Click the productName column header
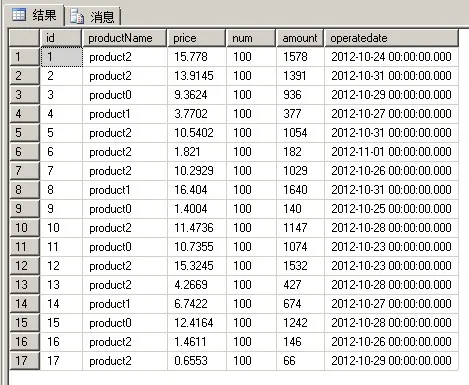 (124, 38)
